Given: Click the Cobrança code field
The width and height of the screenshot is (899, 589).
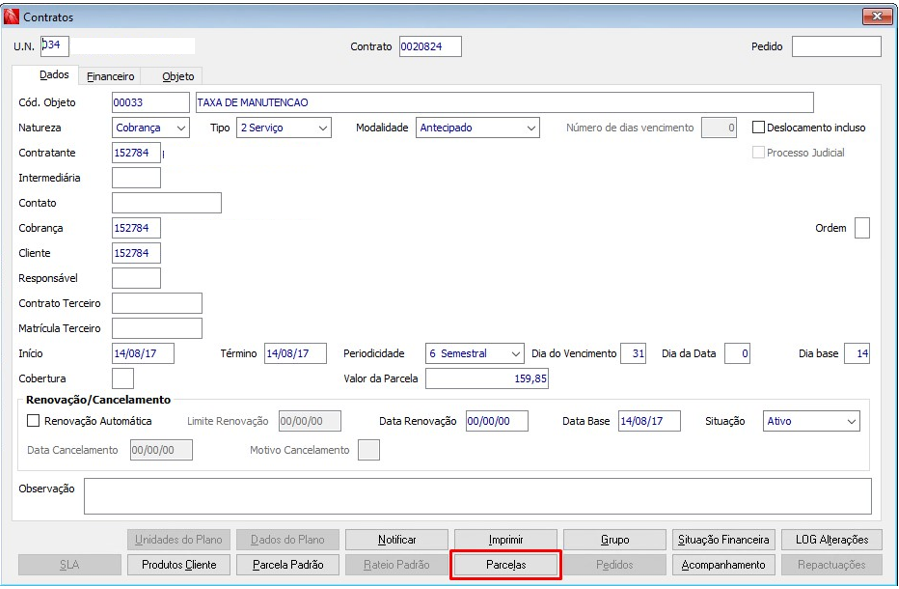Looking at the screenshot, I should (x=136, y=228).
